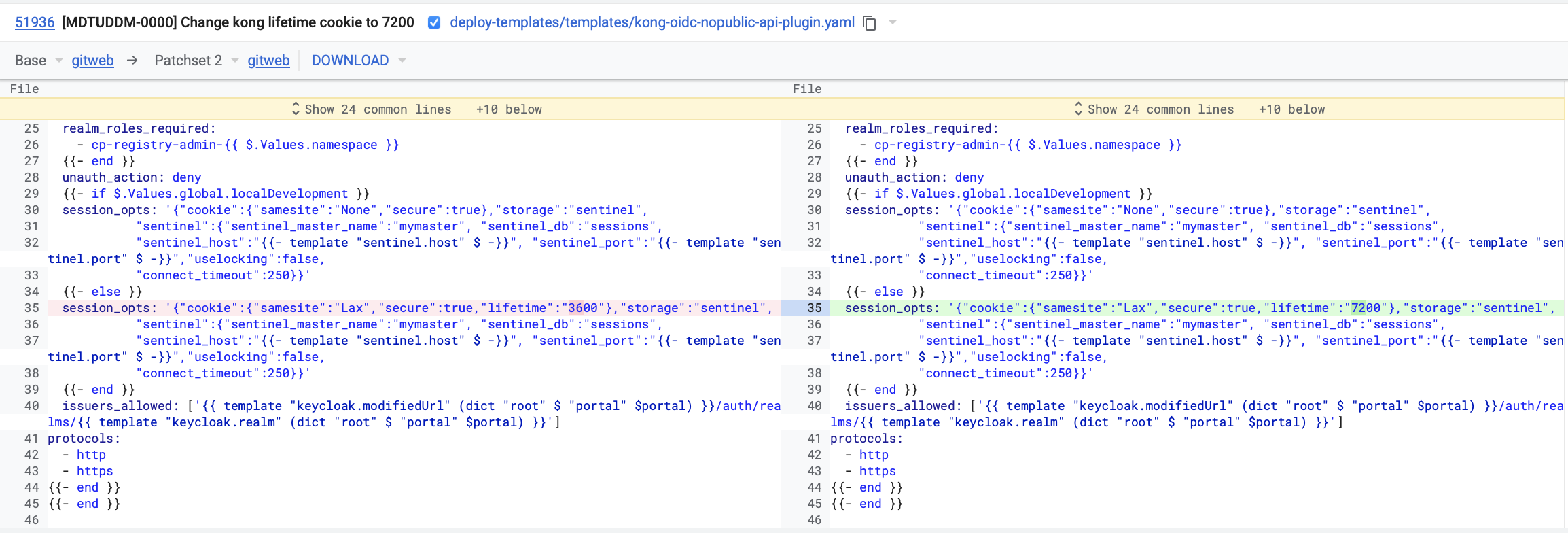The height and width of the screenshot is (533, 1568).
Task: Click right File header label
Action: (x=807, y=89)
